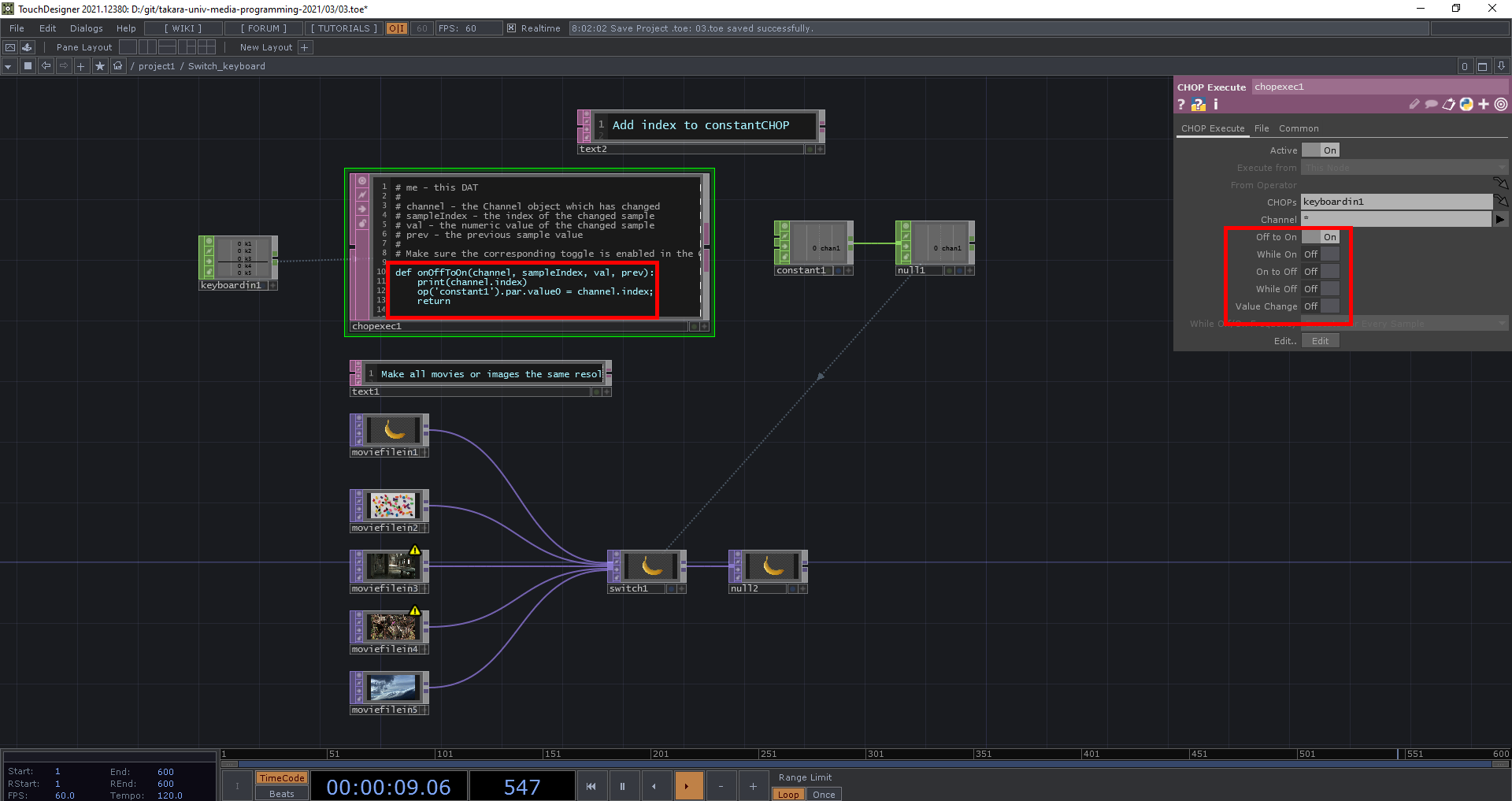Viewport: 1512px width, 801px height.
Task: Uncheck the Realtime checkbox
Action: [511, 28]
